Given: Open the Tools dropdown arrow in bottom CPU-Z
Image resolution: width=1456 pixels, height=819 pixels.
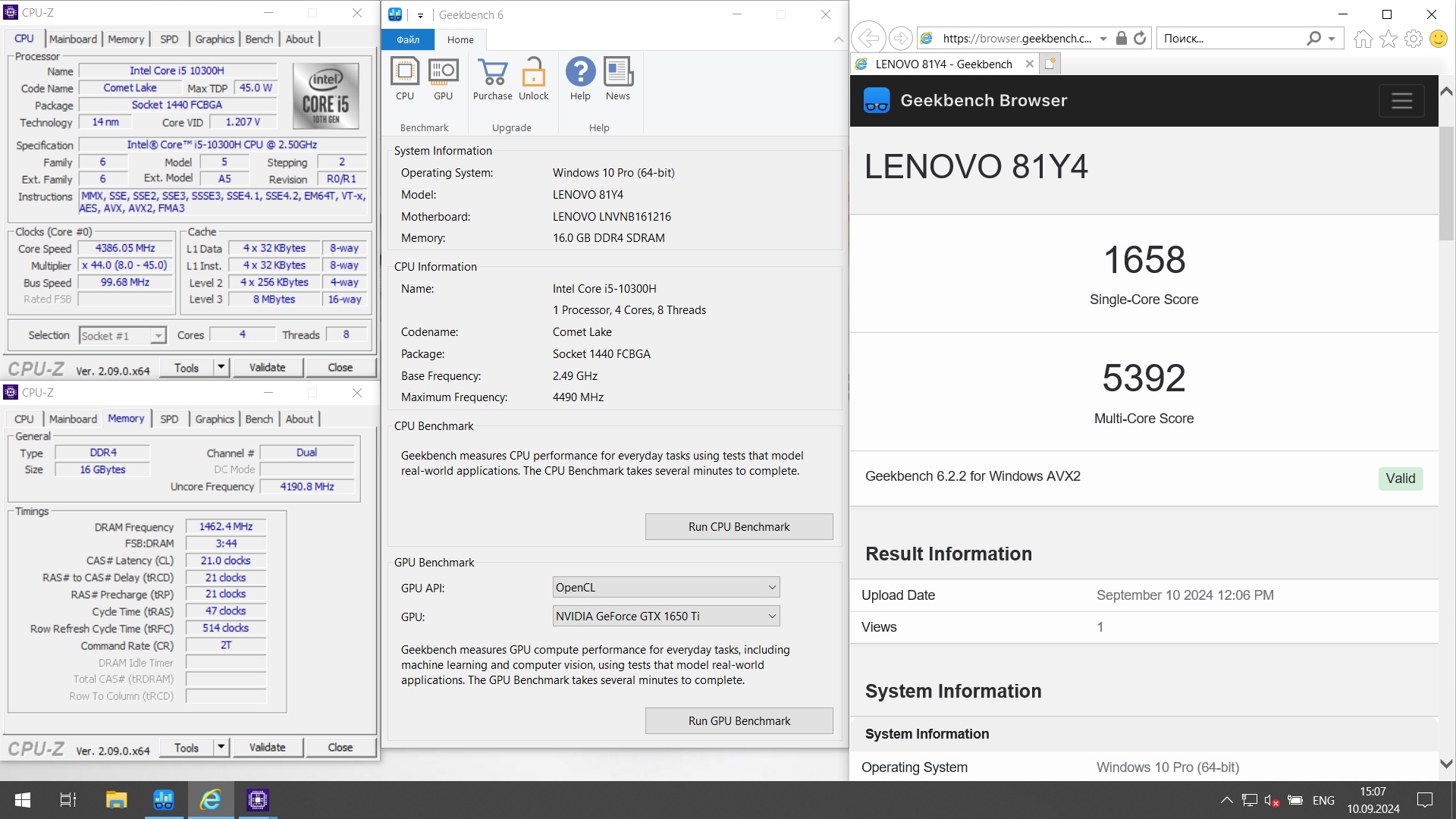Looking at the screenshot, I should point(221,747).
